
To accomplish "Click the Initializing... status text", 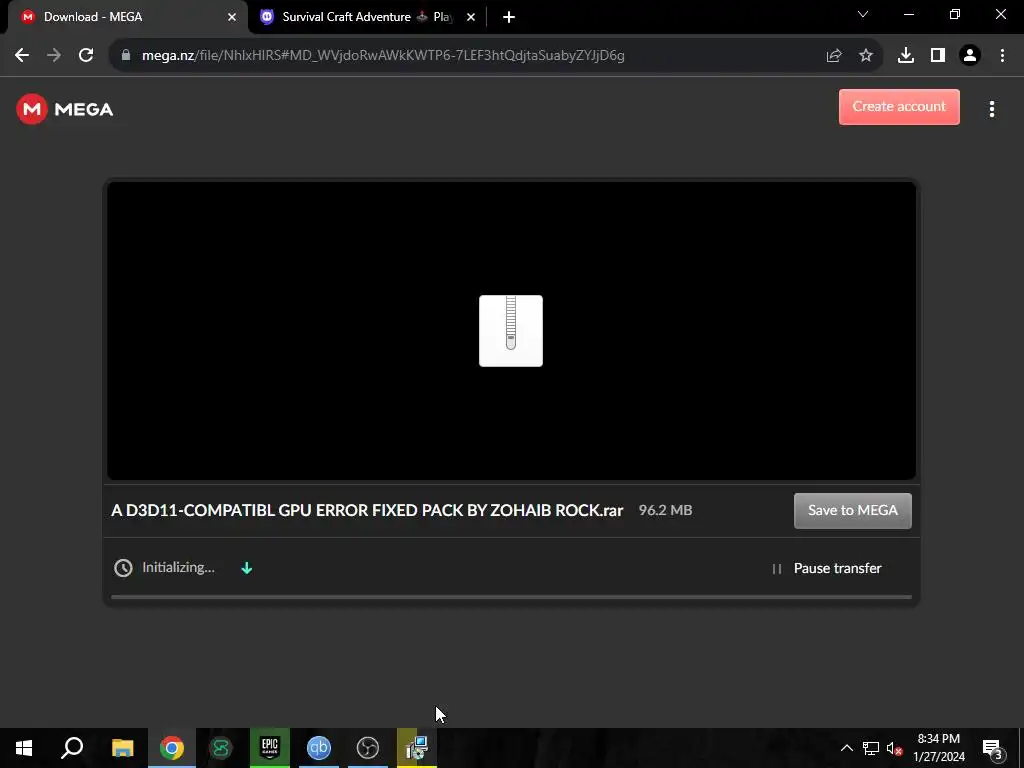I will (x=178, y=568).
